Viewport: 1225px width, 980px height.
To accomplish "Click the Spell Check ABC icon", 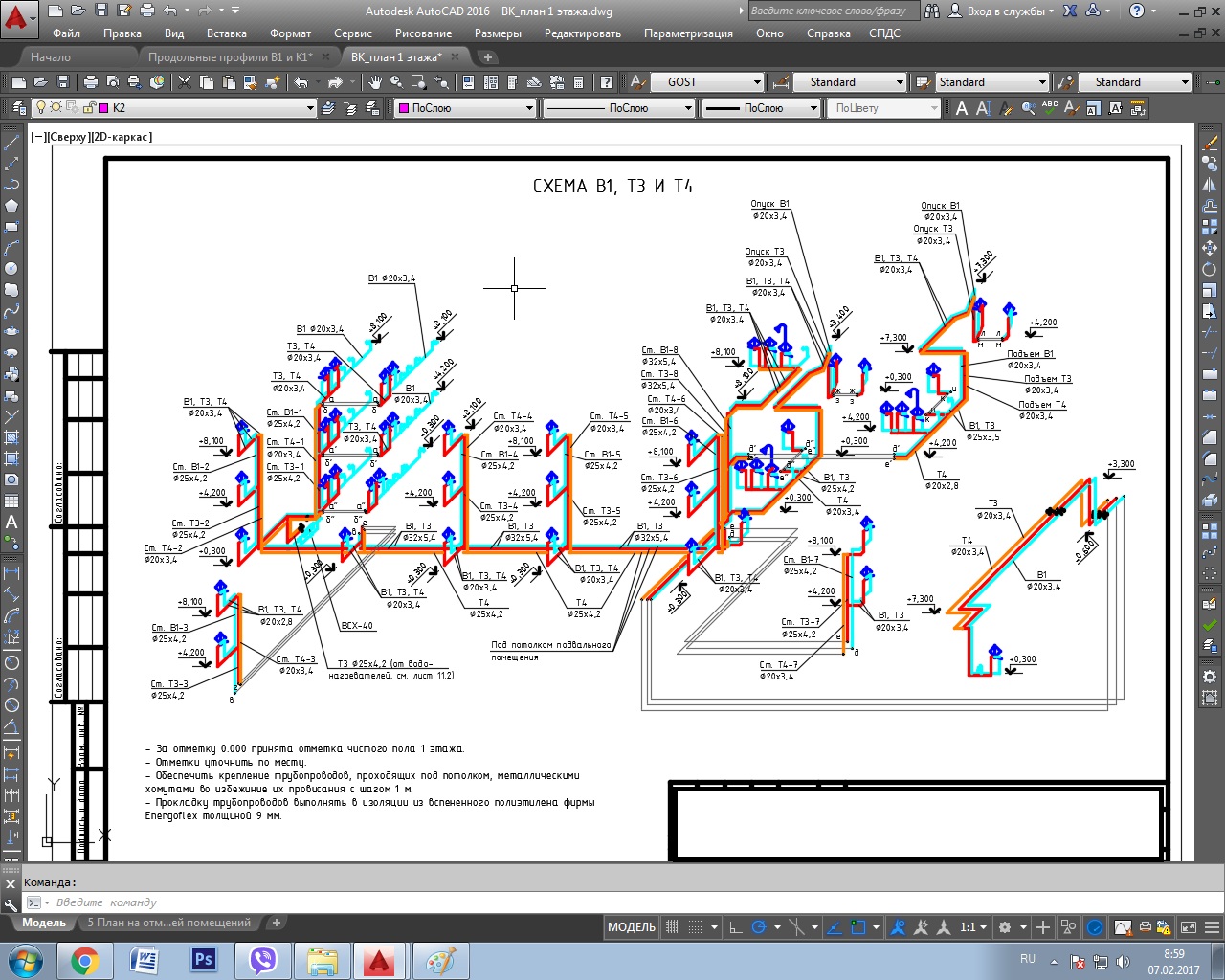I will 1050,108.
